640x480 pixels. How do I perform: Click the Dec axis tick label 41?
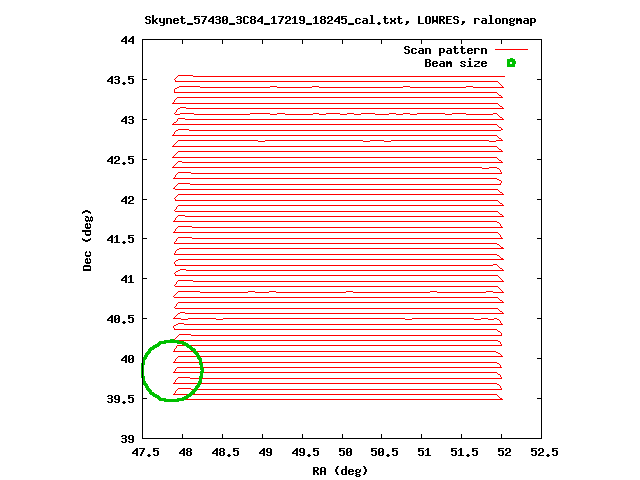(x=127, y=279)
